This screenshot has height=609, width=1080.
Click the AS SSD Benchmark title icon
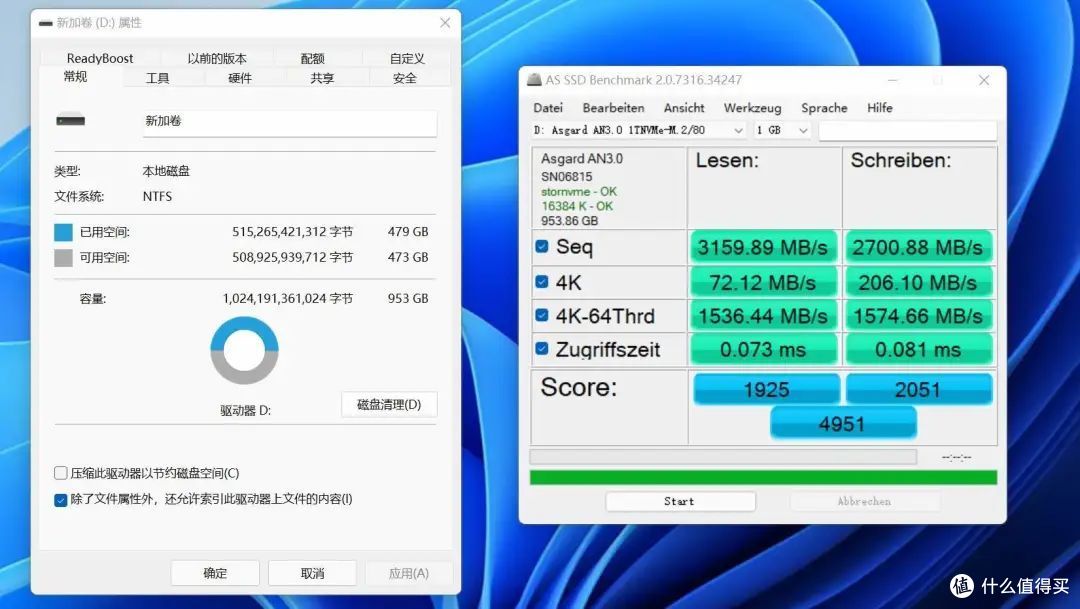coord(534,80)
